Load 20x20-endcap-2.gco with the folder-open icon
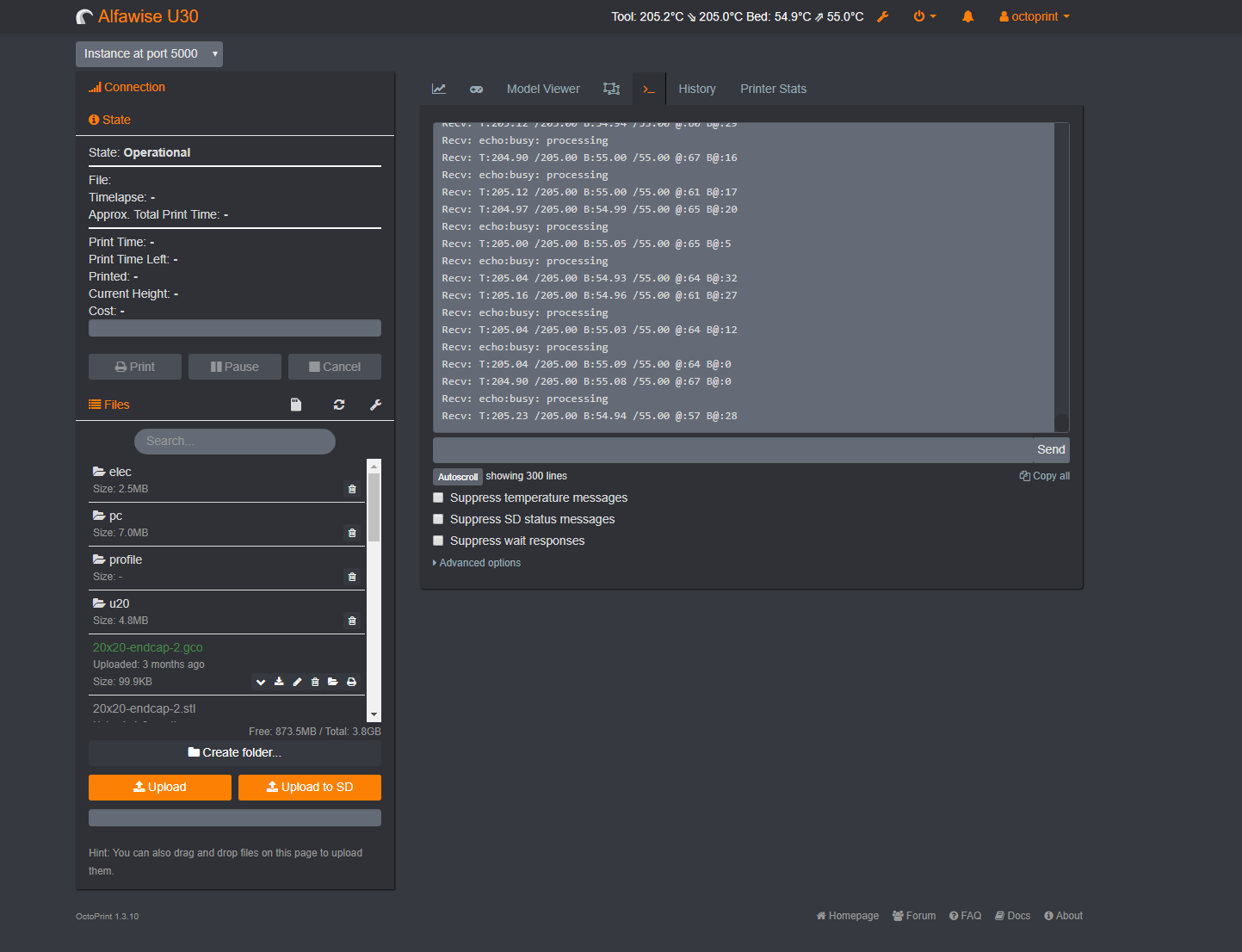 pyautogui.click(x=333, y=682)
